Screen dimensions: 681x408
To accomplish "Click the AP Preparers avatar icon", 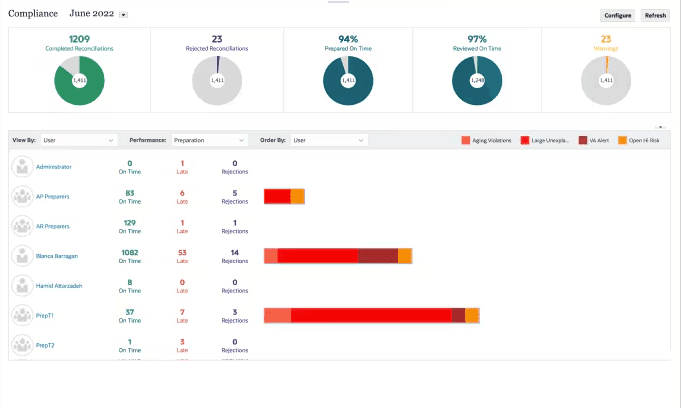I will pos(22,196).
